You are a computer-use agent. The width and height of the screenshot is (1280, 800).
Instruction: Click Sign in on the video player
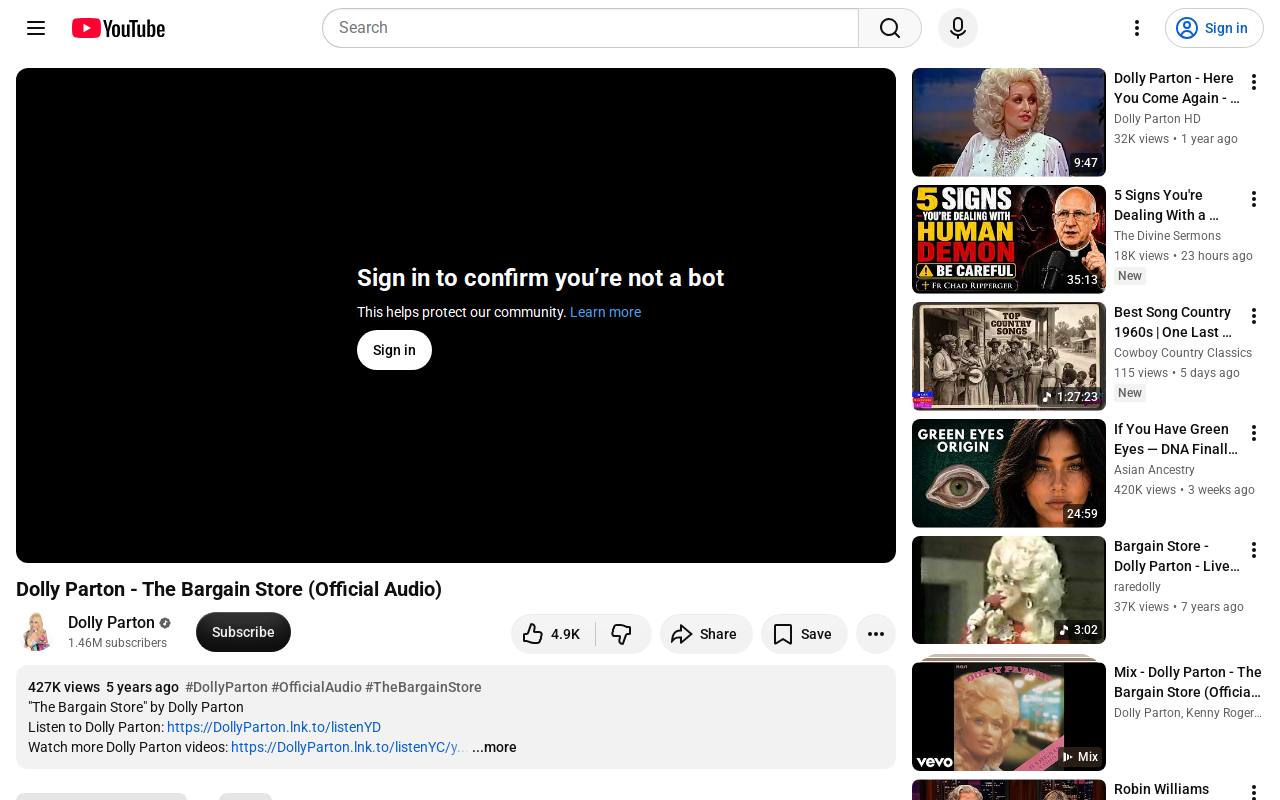click(394, 350)
